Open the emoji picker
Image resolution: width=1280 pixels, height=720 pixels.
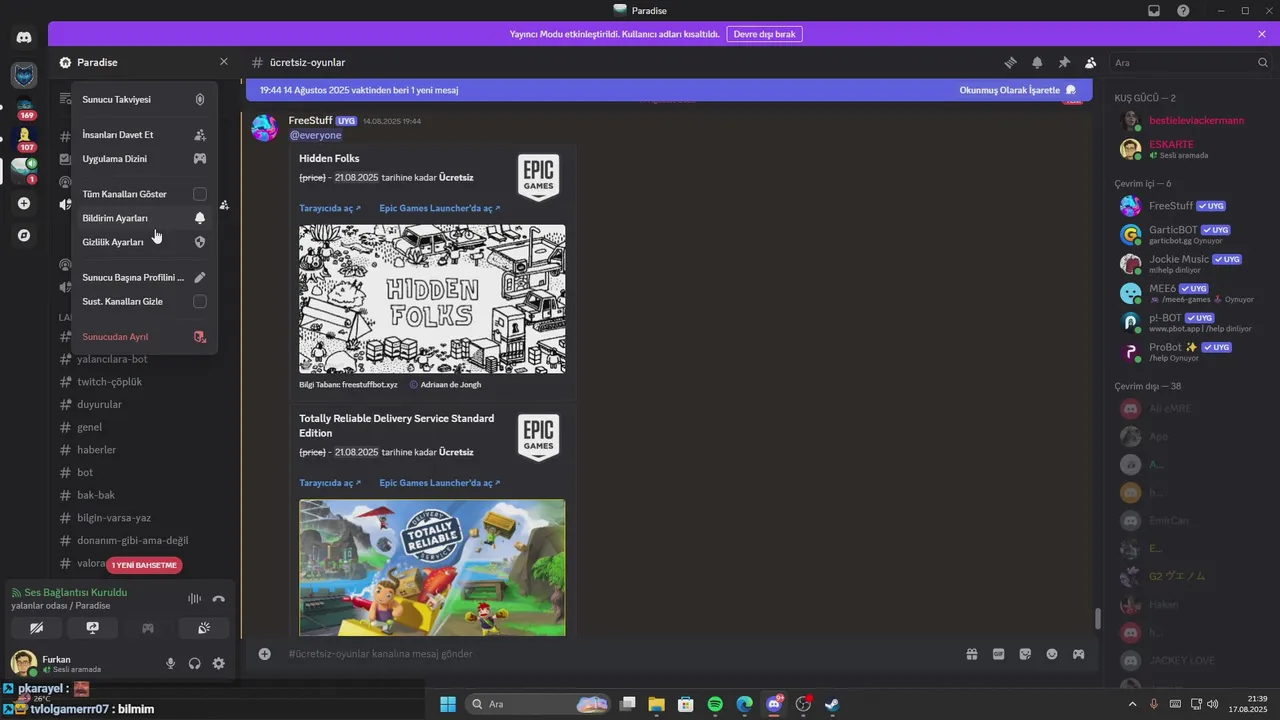(1052, 654)
